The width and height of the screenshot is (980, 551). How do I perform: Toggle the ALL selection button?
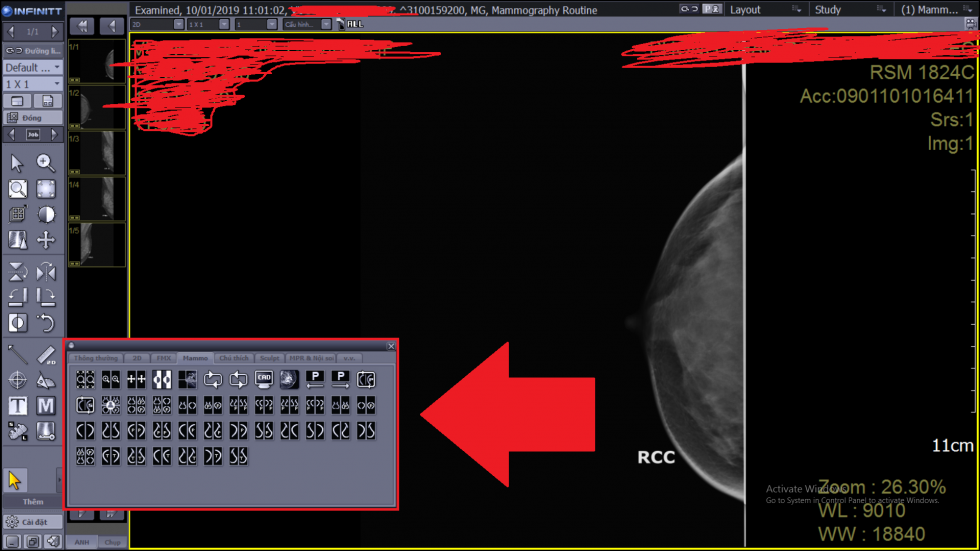click(x=353, y=24)
